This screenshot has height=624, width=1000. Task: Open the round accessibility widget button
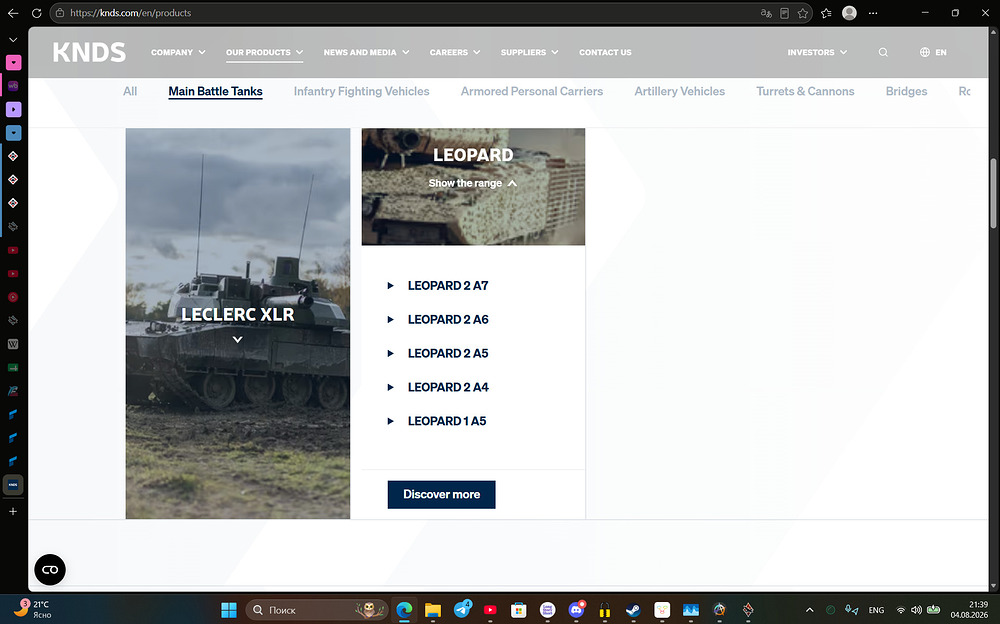point(50,569)
